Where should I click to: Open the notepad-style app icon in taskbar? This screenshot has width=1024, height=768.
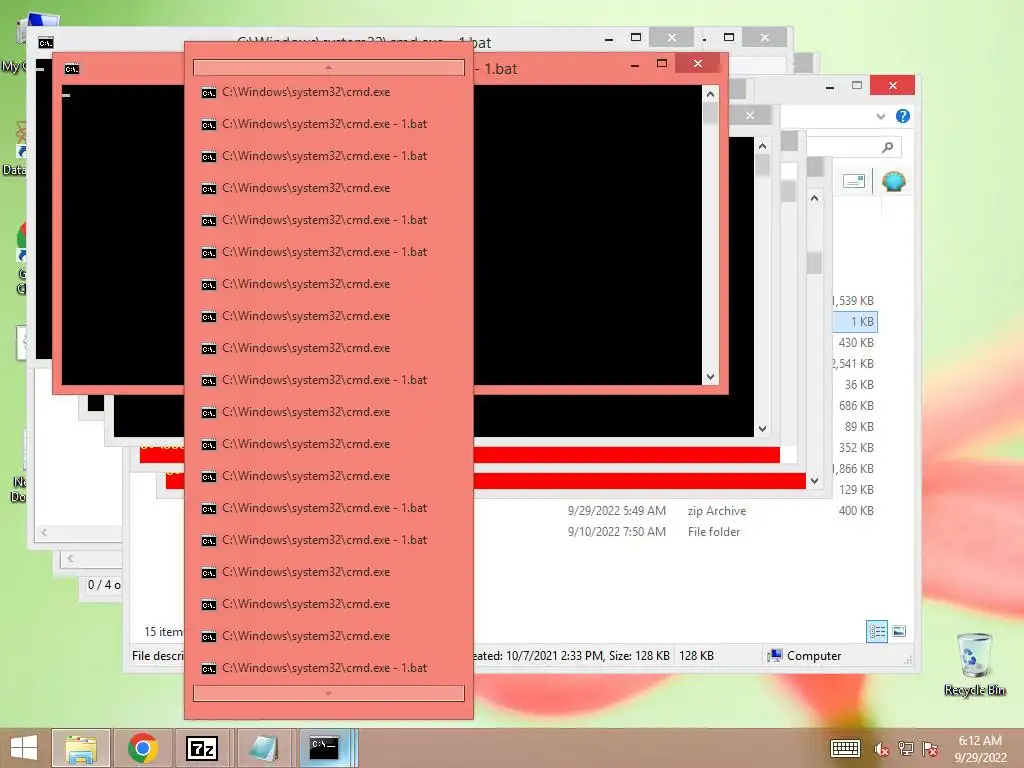pos(263,748)
